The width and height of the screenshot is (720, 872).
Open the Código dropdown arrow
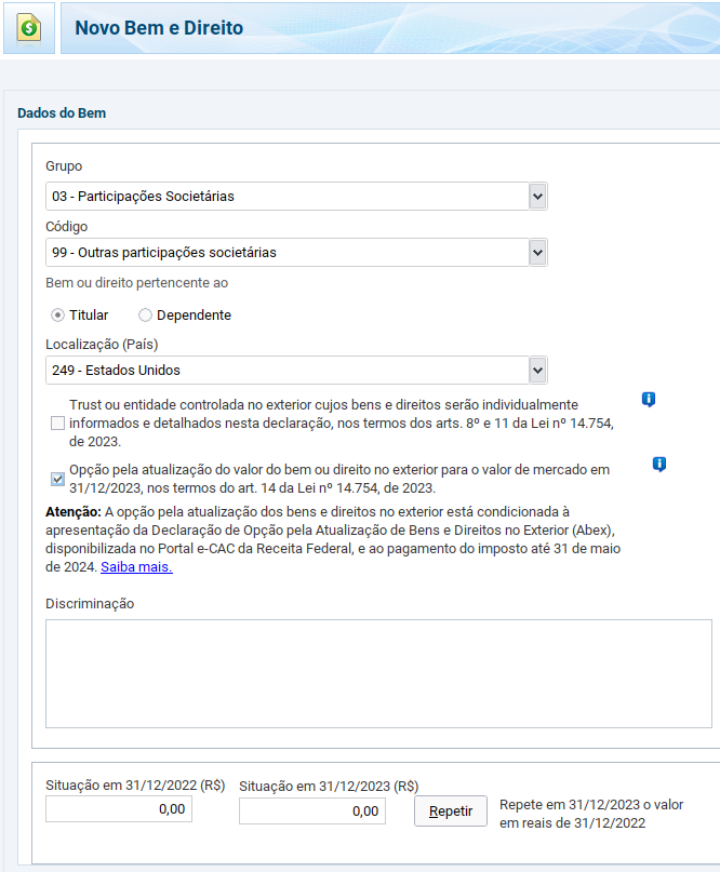538,252
